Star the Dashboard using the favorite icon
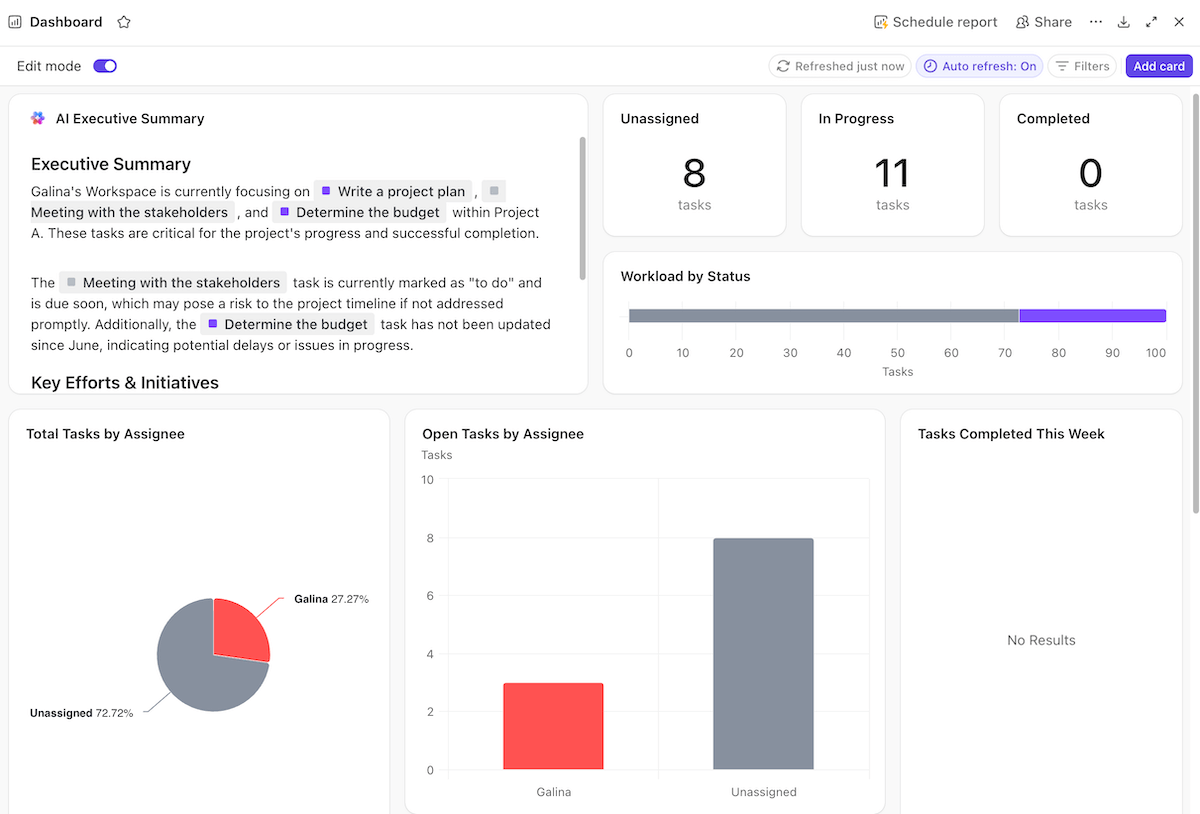This screenshot has width=1200, height=814. click(x=122, y=21)
